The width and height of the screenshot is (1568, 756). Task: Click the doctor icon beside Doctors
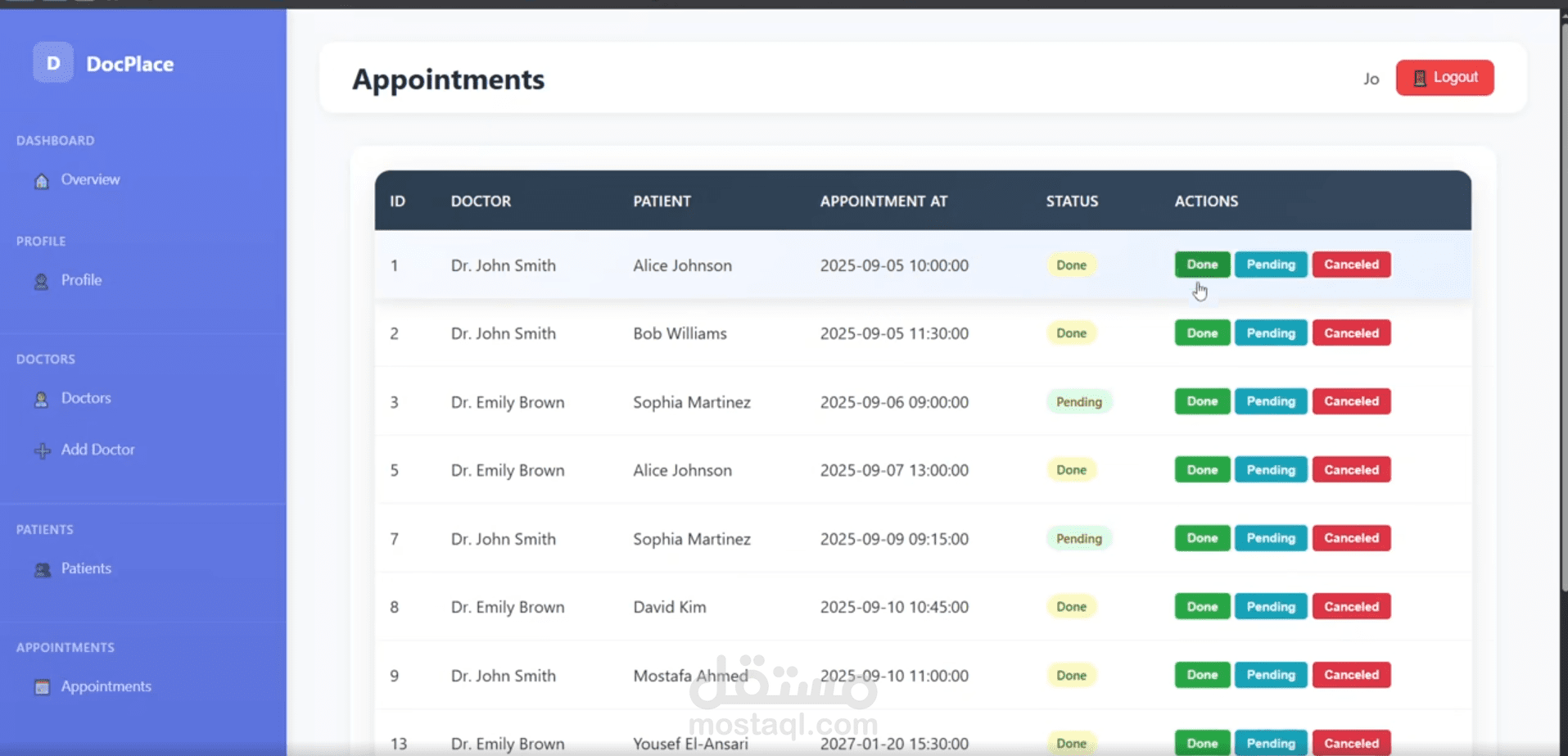(42, 399)
